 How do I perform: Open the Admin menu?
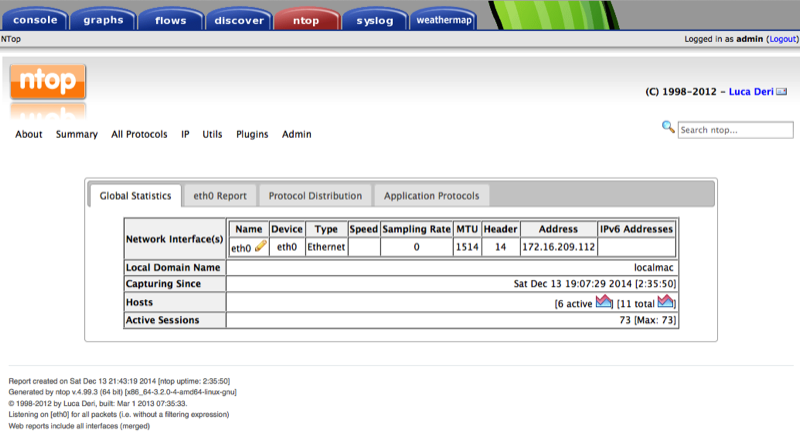click(296, 134)
